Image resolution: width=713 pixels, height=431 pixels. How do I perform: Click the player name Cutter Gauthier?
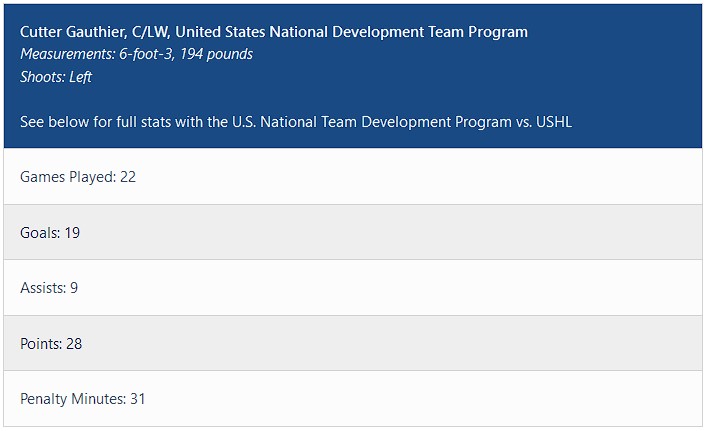coord(73,32)
